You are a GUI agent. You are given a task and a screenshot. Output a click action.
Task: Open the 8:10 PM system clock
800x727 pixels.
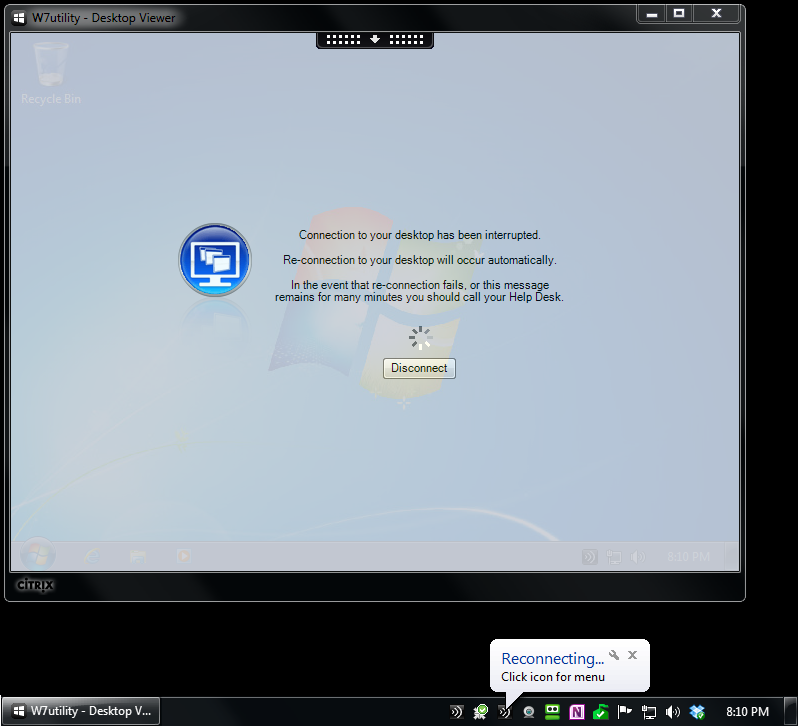coord(747,712)
